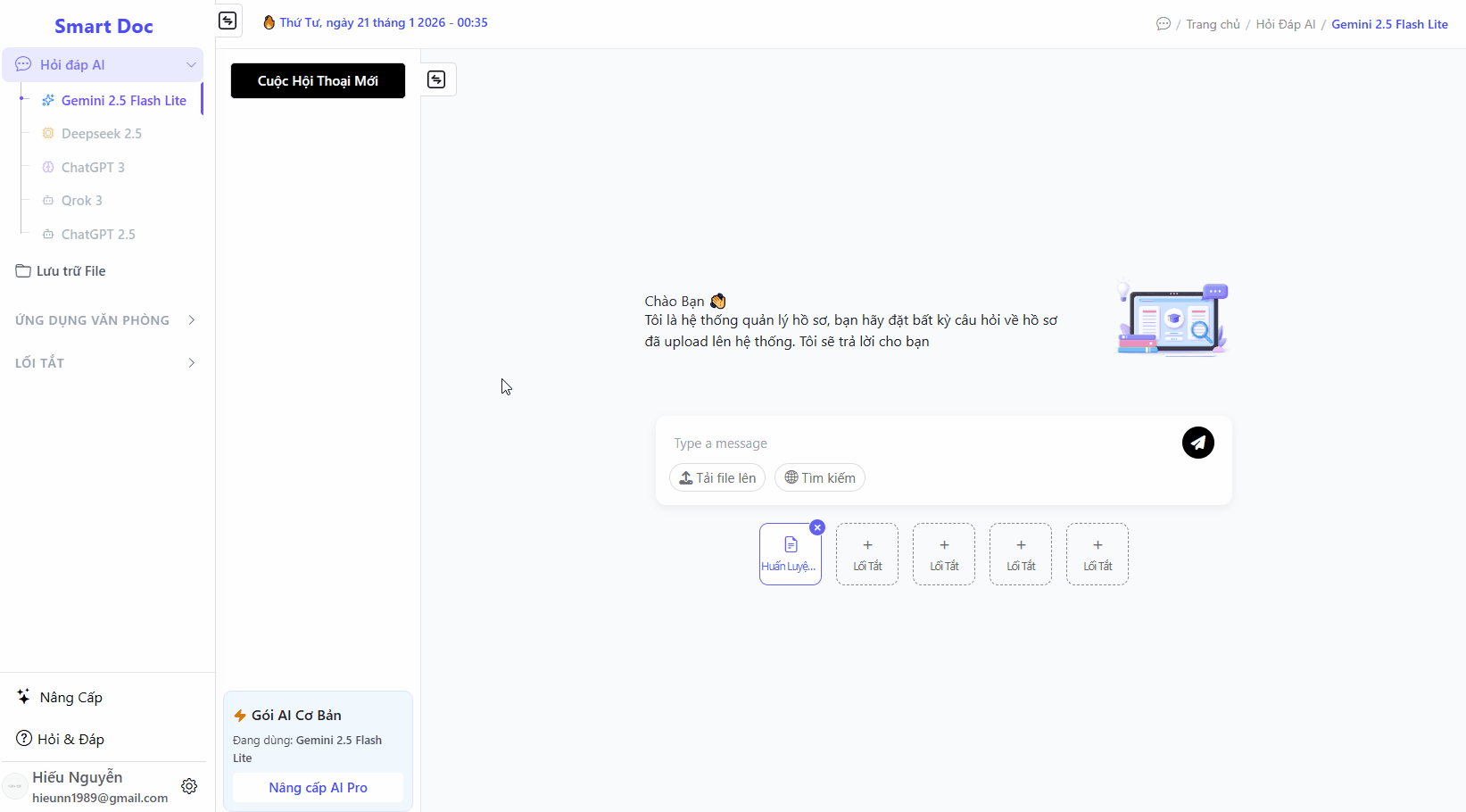The image size is (1466, 812).
Task: Select ChatGPT 3 model in sidebar
Action: [x=93, y=168]
